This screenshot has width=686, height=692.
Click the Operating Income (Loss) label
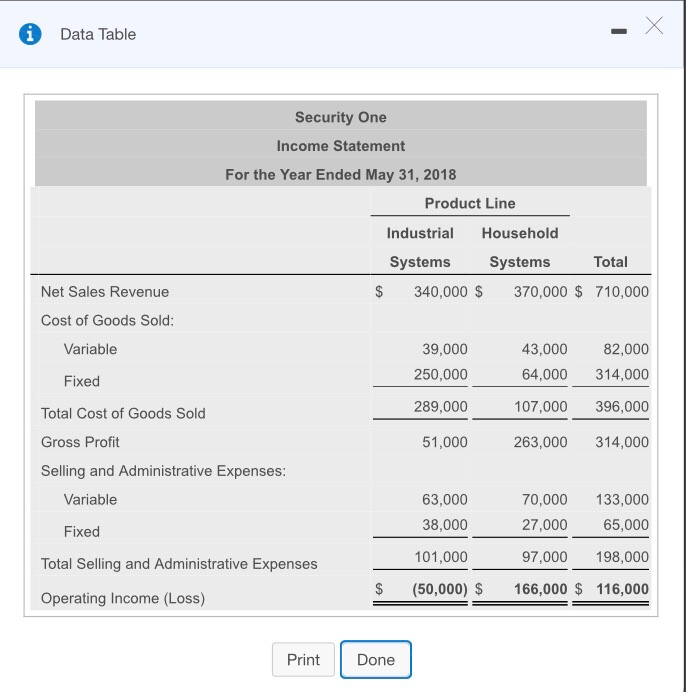[x=123, y=598]
